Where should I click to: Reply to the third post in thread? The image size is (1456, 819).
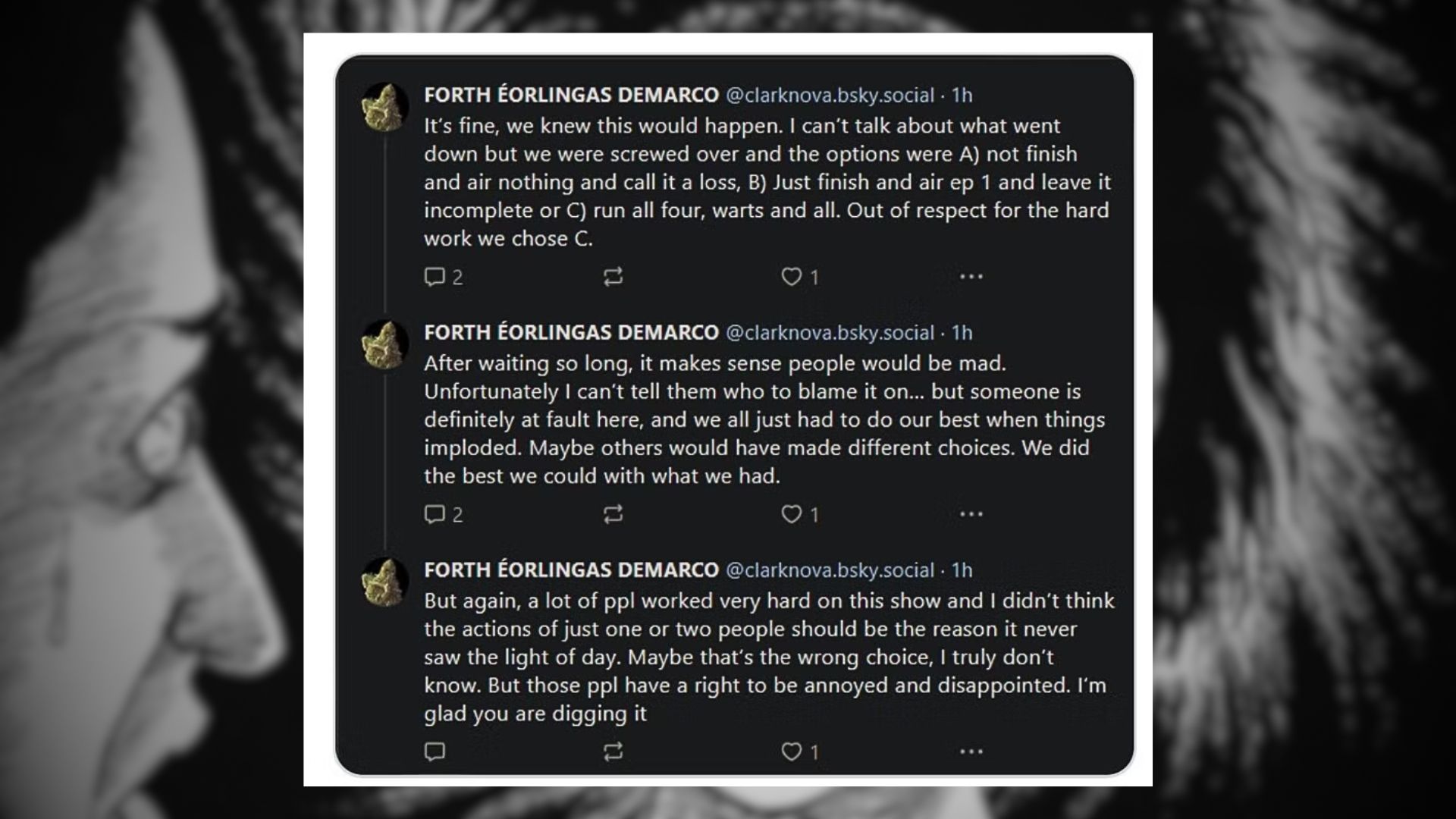[435, 752]
